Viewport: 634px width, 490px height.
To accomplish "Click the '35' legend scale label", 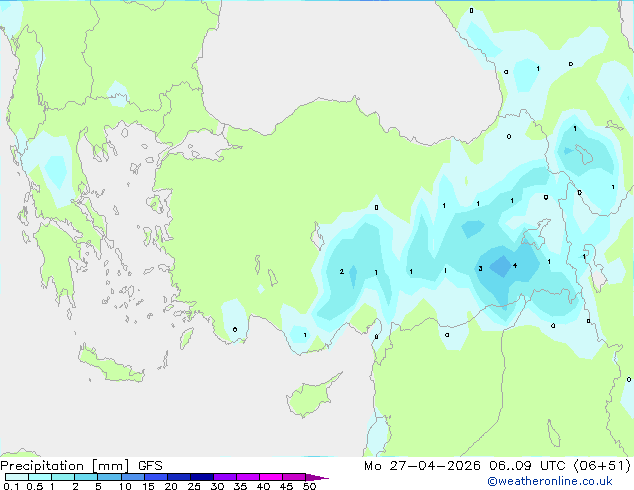I will coord(241,486).
